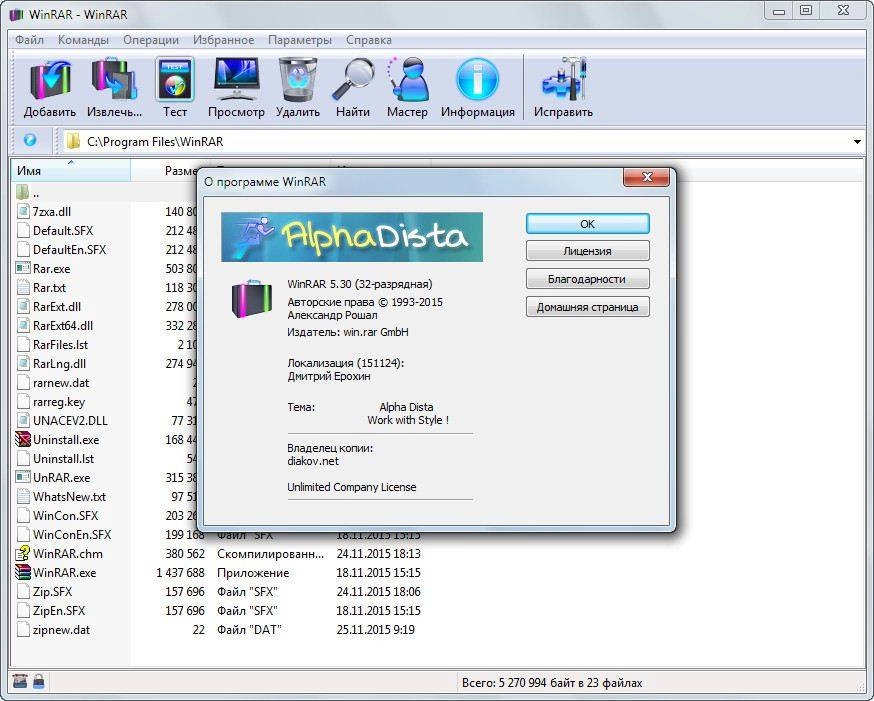Click the 1 437 688 size value
Viewport: 874px width, 701px height.
[x=181, y=572]
